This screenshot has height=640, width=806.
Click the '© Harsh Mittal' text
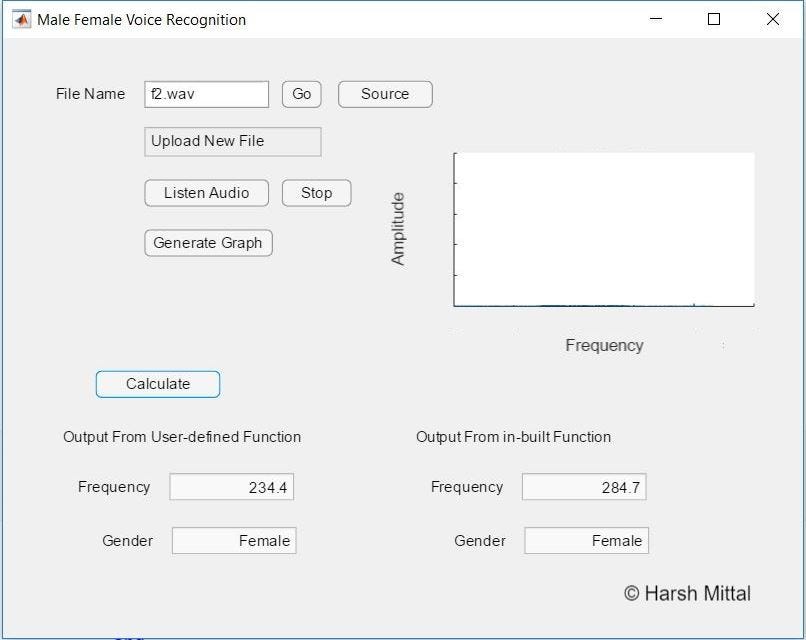click(x=687, y=594)
